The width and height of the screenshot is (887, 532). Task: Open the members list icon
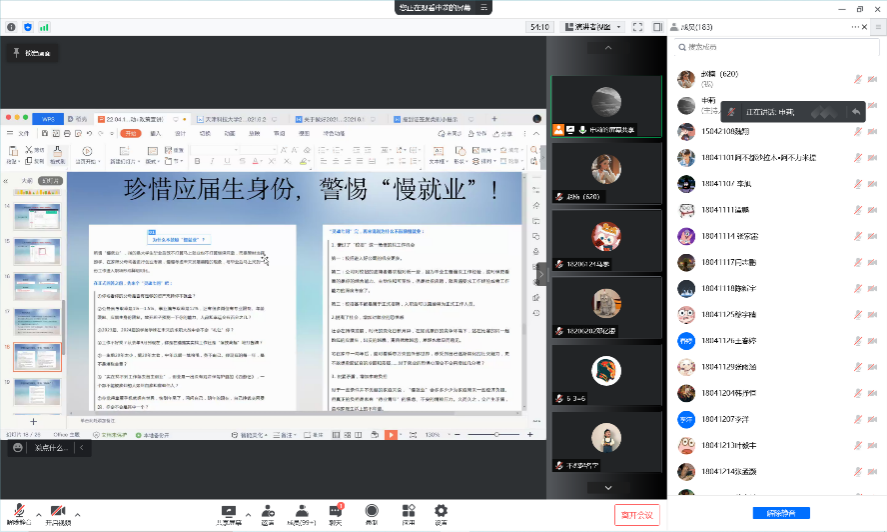pyautogui.click(x=300, y=511)
